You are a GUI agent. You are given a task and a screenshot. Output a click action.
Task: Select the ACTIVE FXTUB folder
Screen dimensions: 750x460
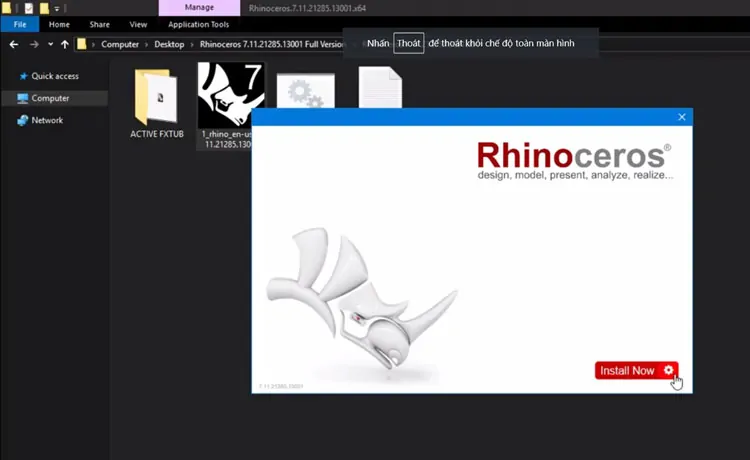157,104
